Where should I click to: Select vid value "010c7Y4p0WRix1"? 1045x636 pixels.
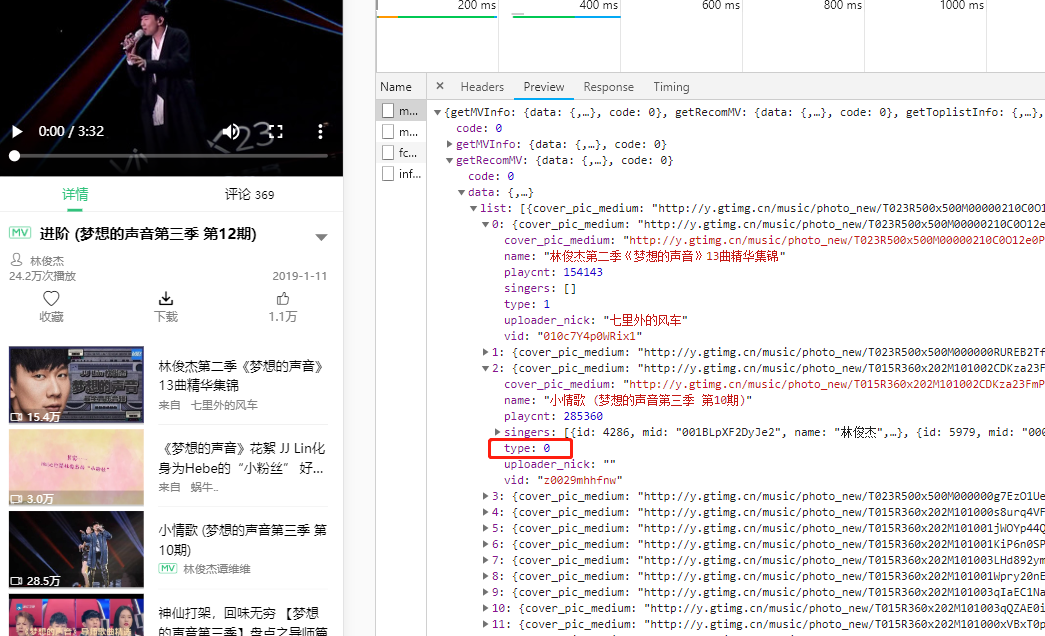590,336
